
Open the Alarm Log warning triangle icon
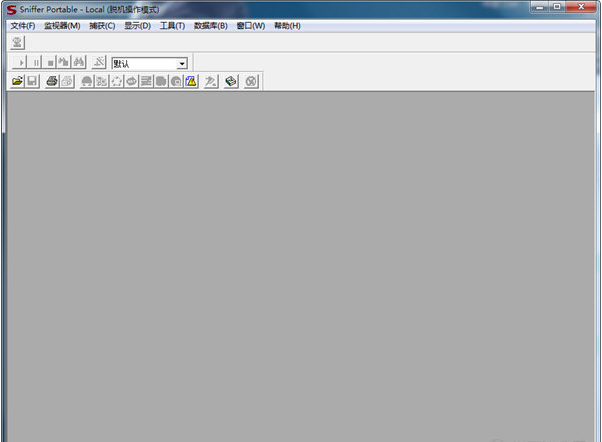pos(191,81)
